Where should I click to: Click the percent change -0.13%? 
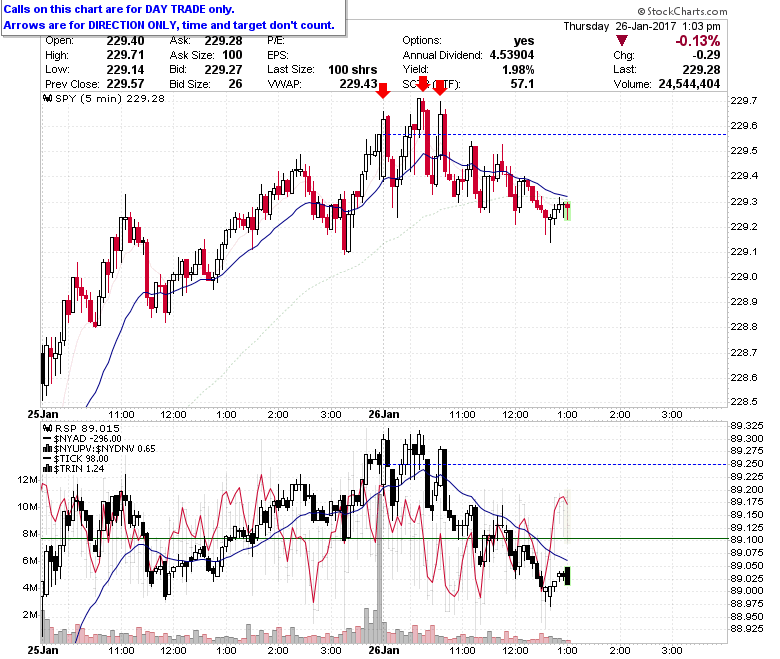[697, 41]
